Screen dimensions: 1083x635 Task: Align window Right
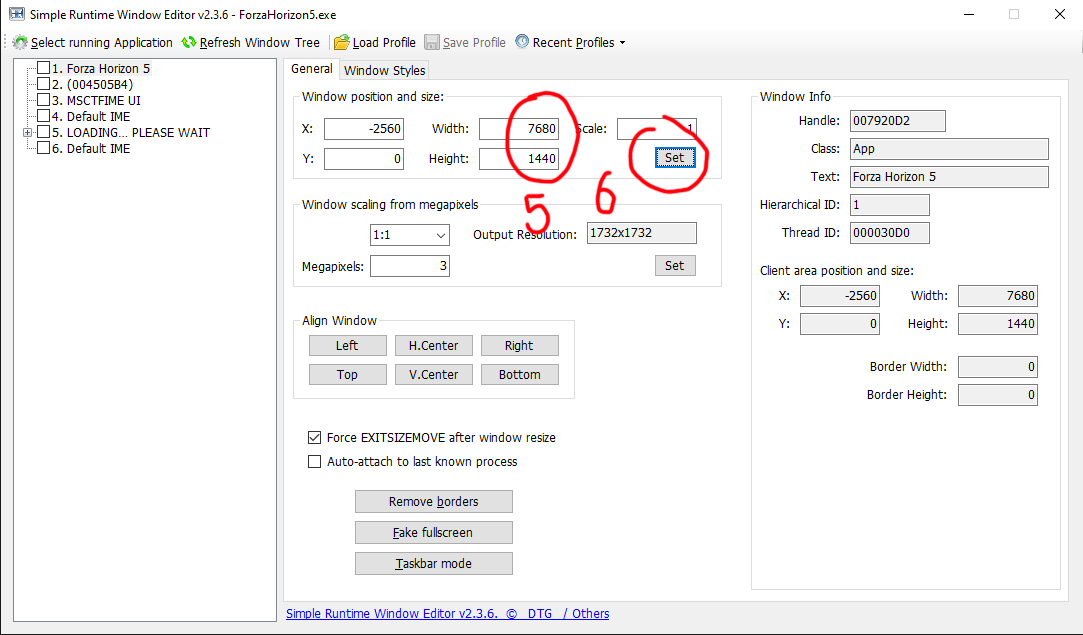[519, 345]
